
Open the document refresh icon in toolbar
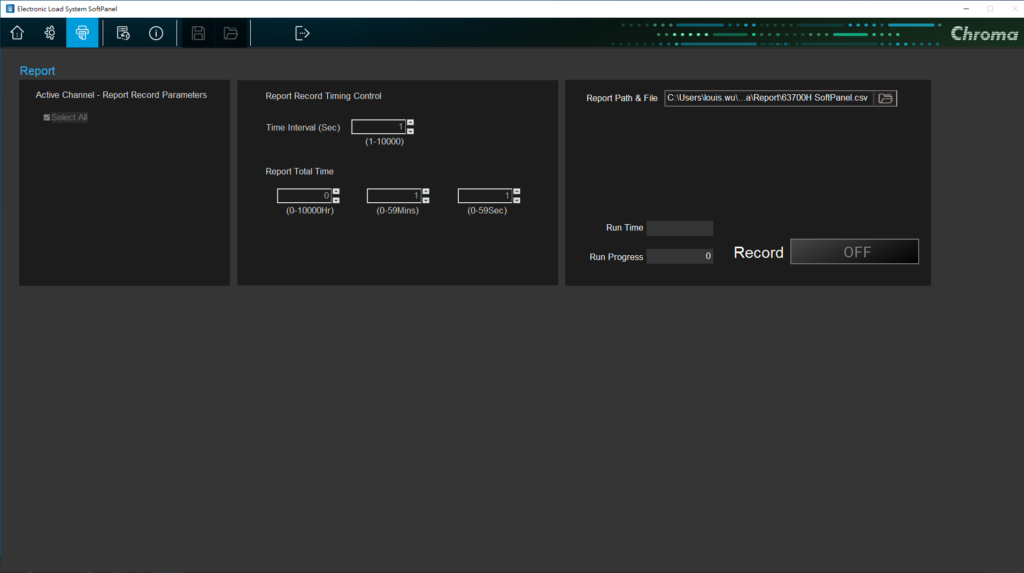(x=123, y=33)
